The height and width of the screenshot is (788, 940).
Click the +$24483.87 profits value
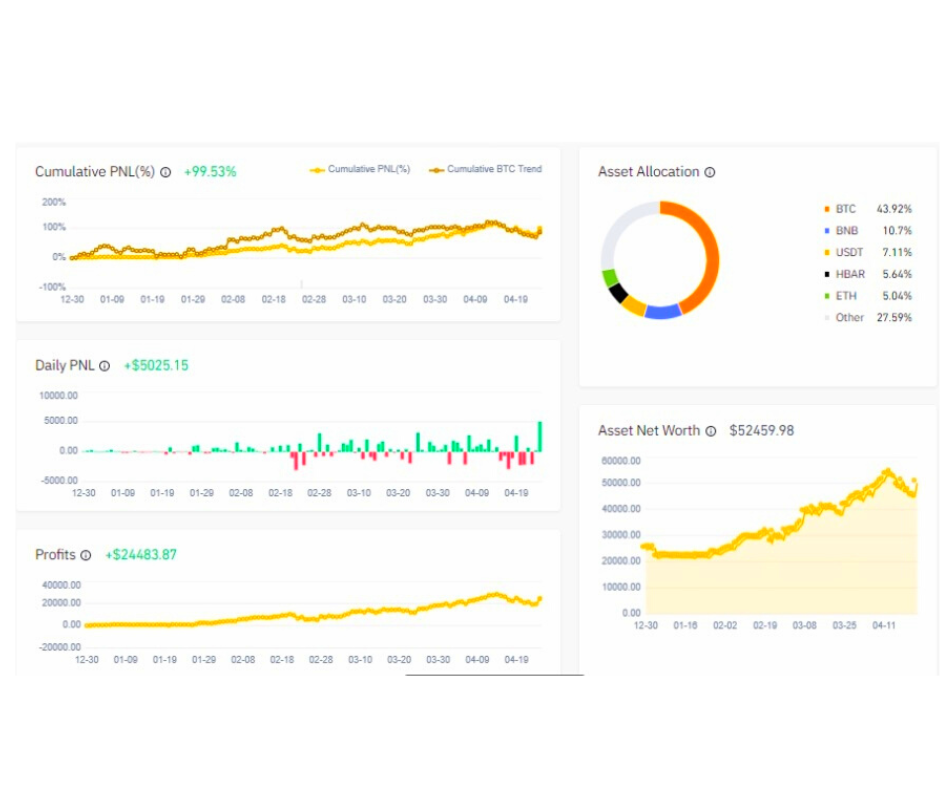(141, 555)
